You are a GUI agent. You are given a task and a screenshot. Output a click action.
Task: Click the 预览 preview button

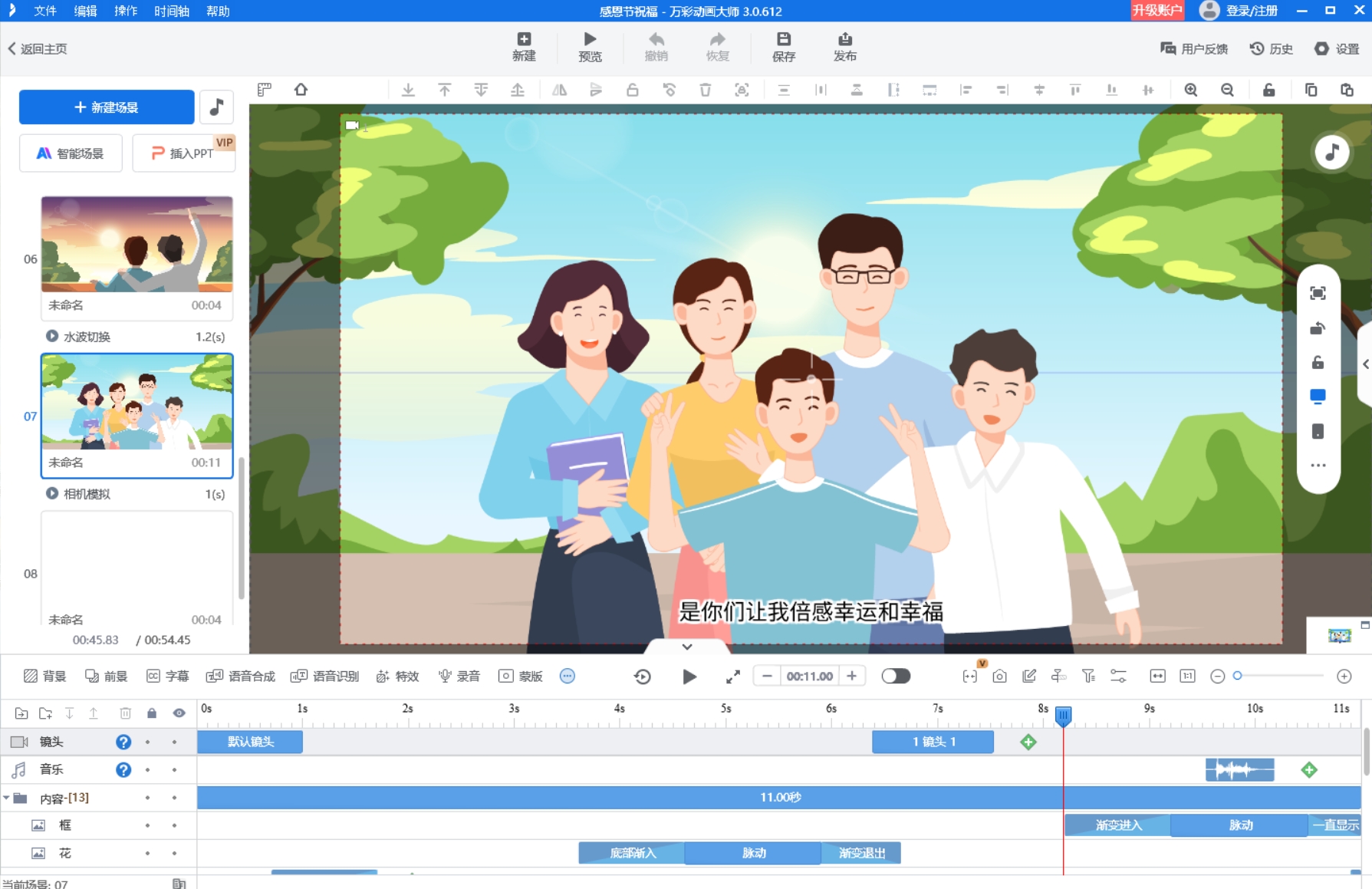pyautogui.click(x=590, y=47)
